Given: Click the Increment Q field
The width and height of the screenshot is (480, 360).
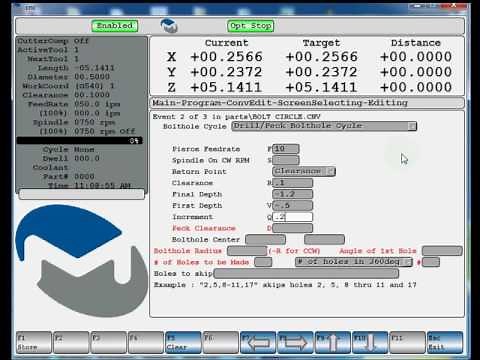Looking at the screenshot, I should [x=292, y=217].
